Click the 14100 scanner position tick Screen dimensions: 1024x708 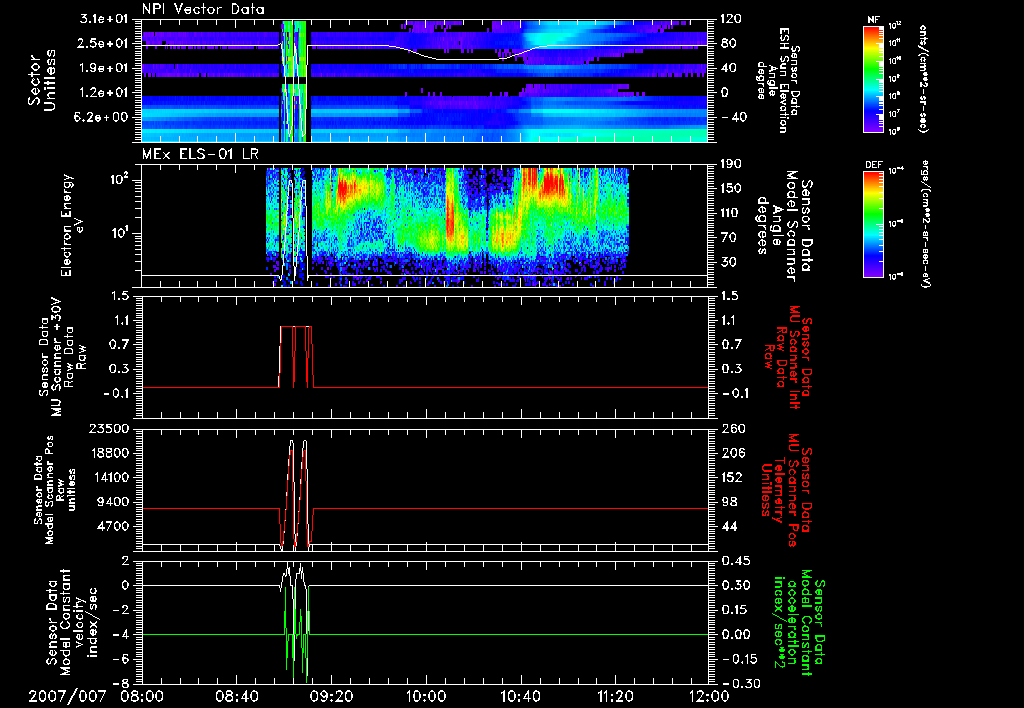point(109,477)
